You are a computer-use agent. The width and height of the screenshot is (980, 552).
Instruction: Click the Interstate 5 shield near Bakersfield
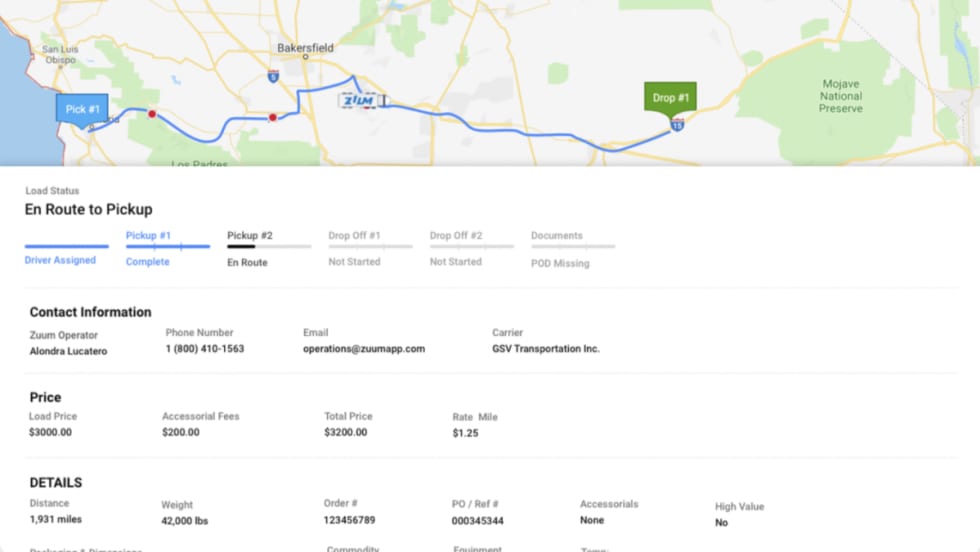pos(272,75)
